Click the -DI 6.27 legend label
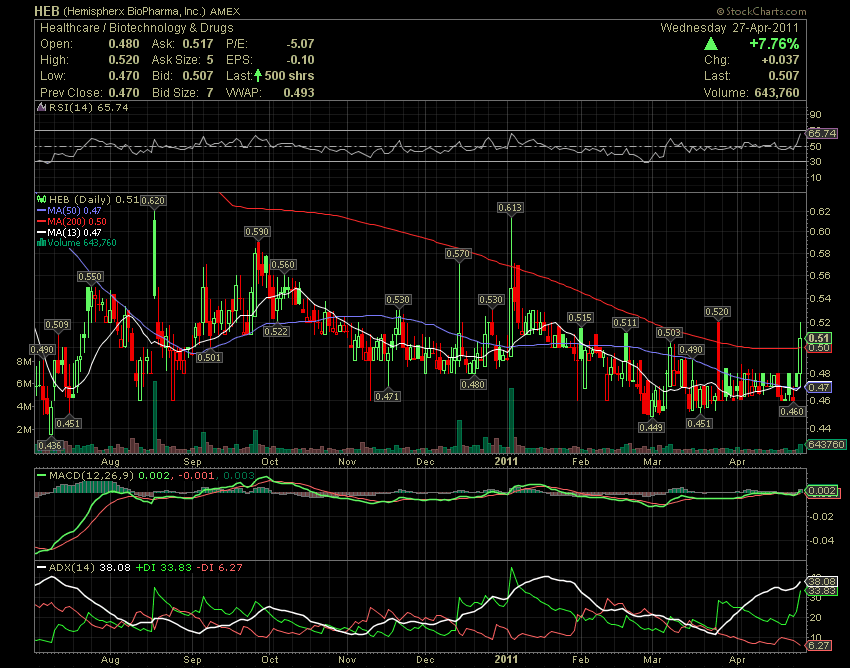Viewport: 850px width, 668px height. pyautogui.click(x=219, y=568)
